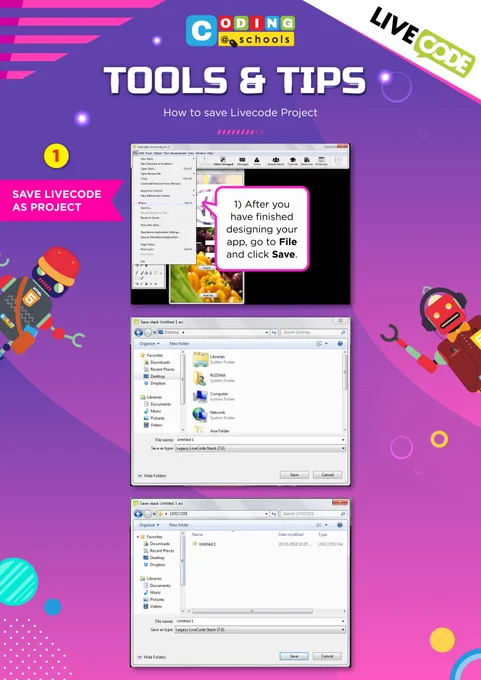The image size is (481, 680).
Task: Click refresh button beside Desktop address bar
Action: point(274,333)
